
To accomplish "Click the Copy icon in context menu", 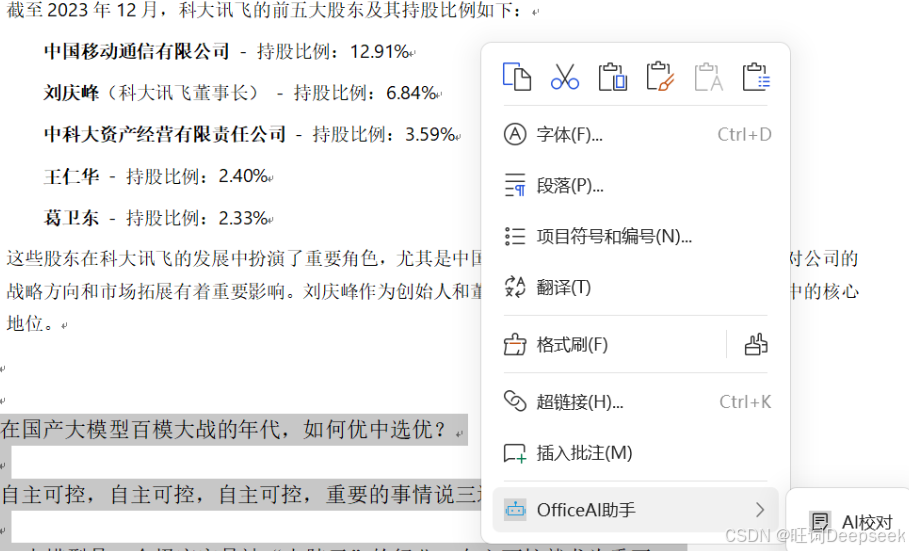I will [x=517, y=77].
